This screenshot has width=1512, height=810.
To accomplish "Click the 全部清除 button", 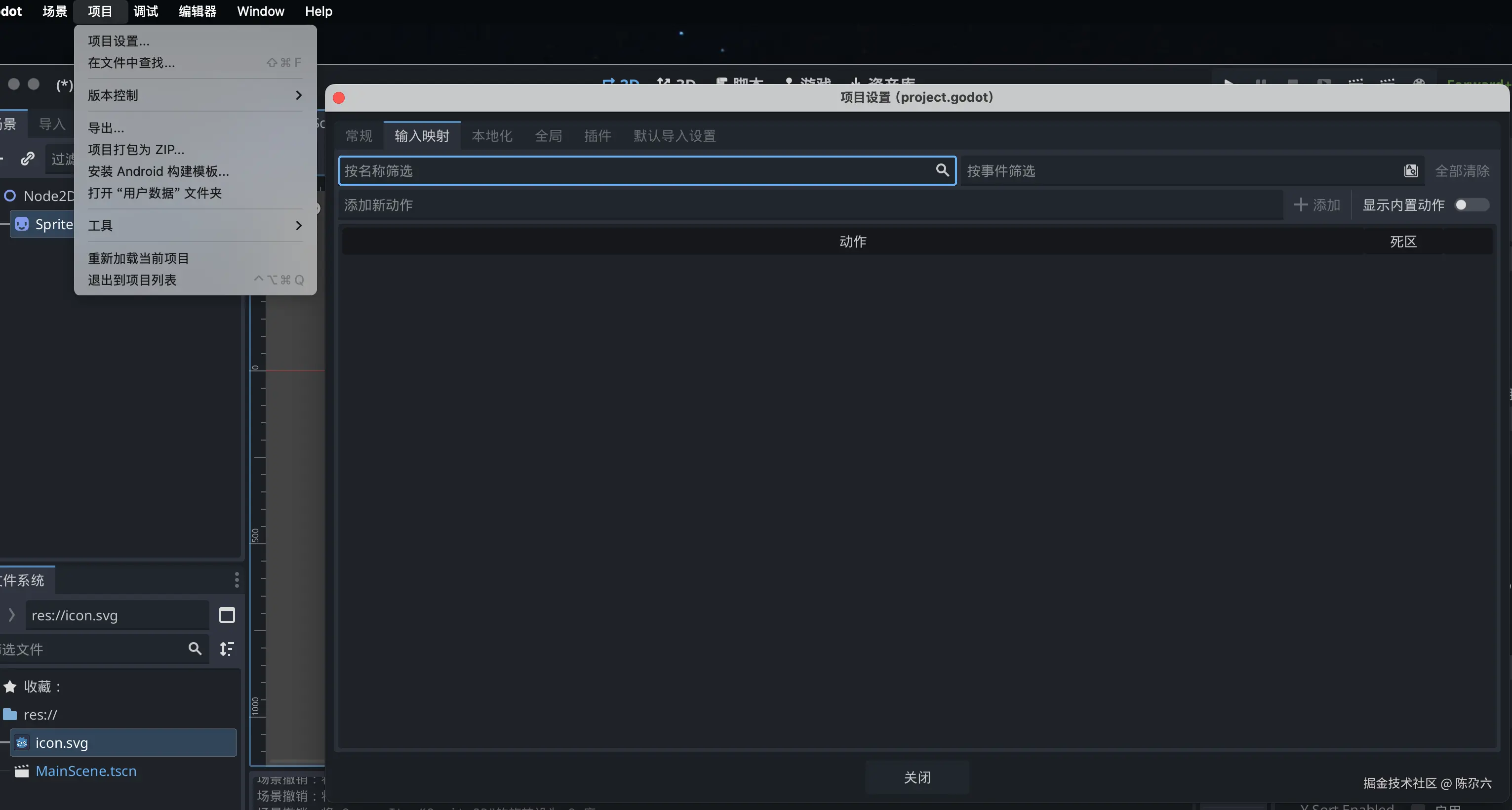I will pyautogui.click(x=1462, y=171).
